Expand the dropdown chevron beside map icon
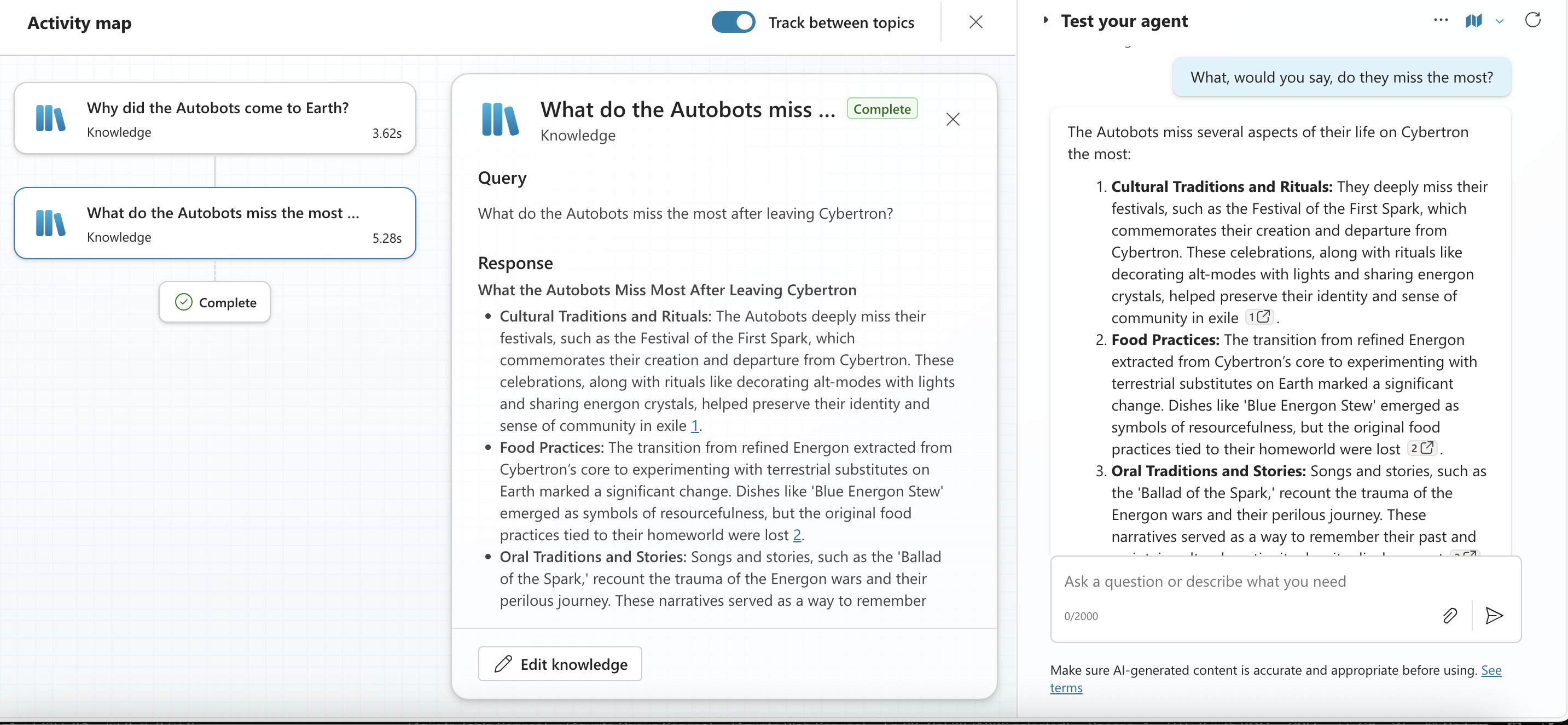The image size is (1568, 725). 1499,21
